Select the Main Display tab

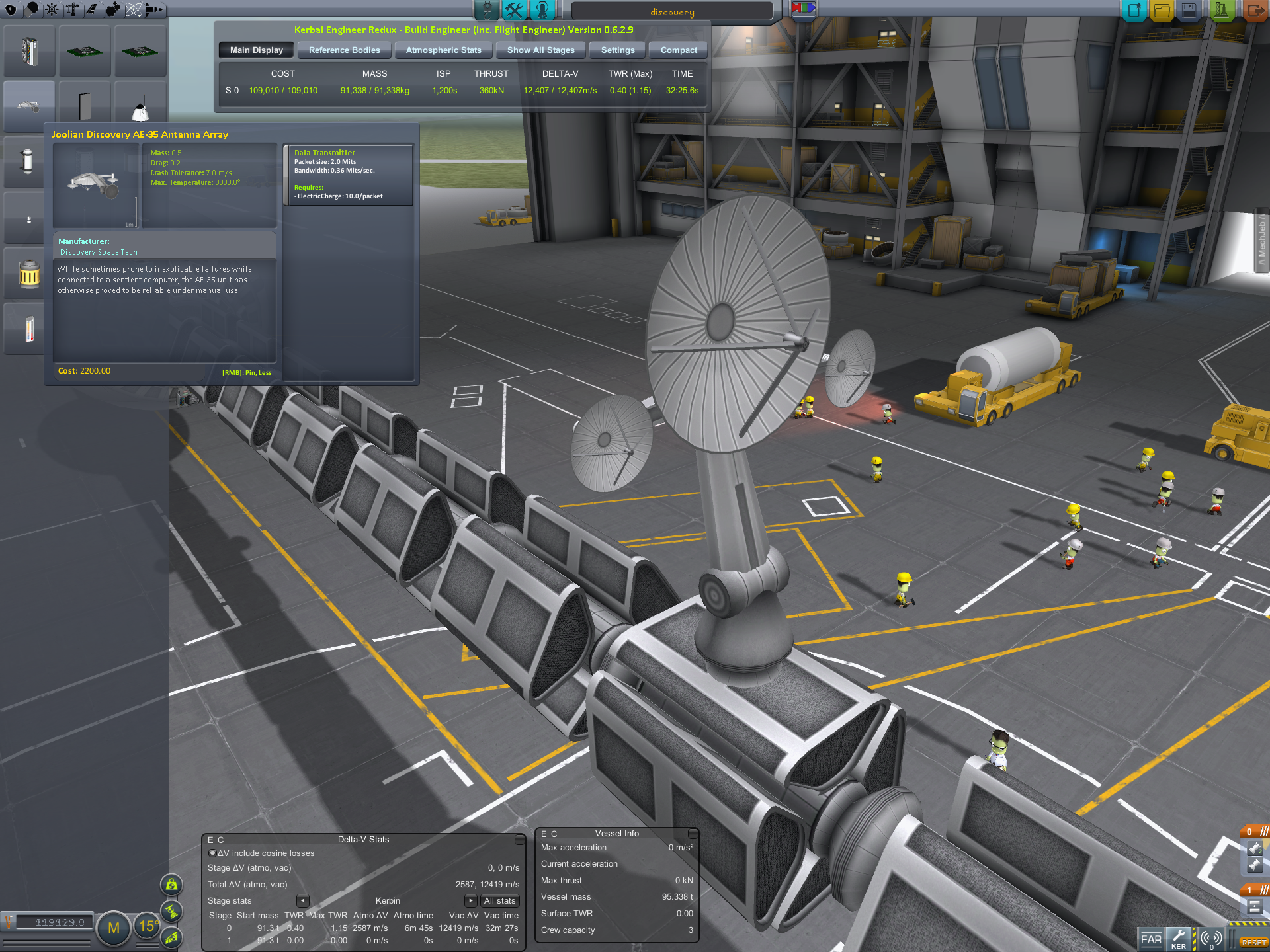coord(257,50)
